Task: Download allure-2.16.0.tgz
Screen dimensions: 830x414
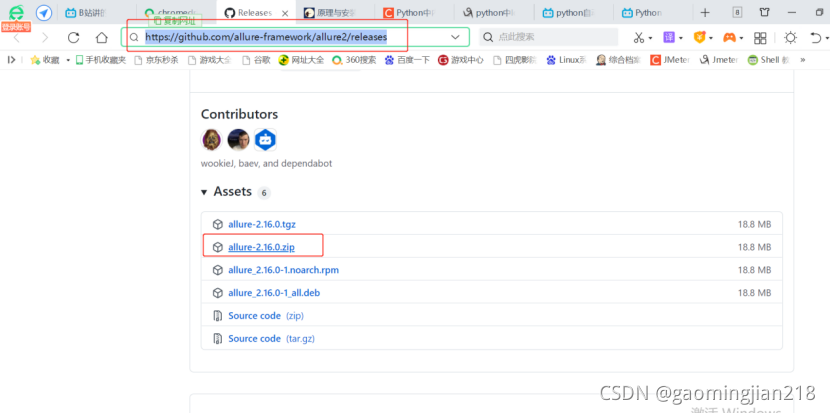Action: (x=262, y=224)
